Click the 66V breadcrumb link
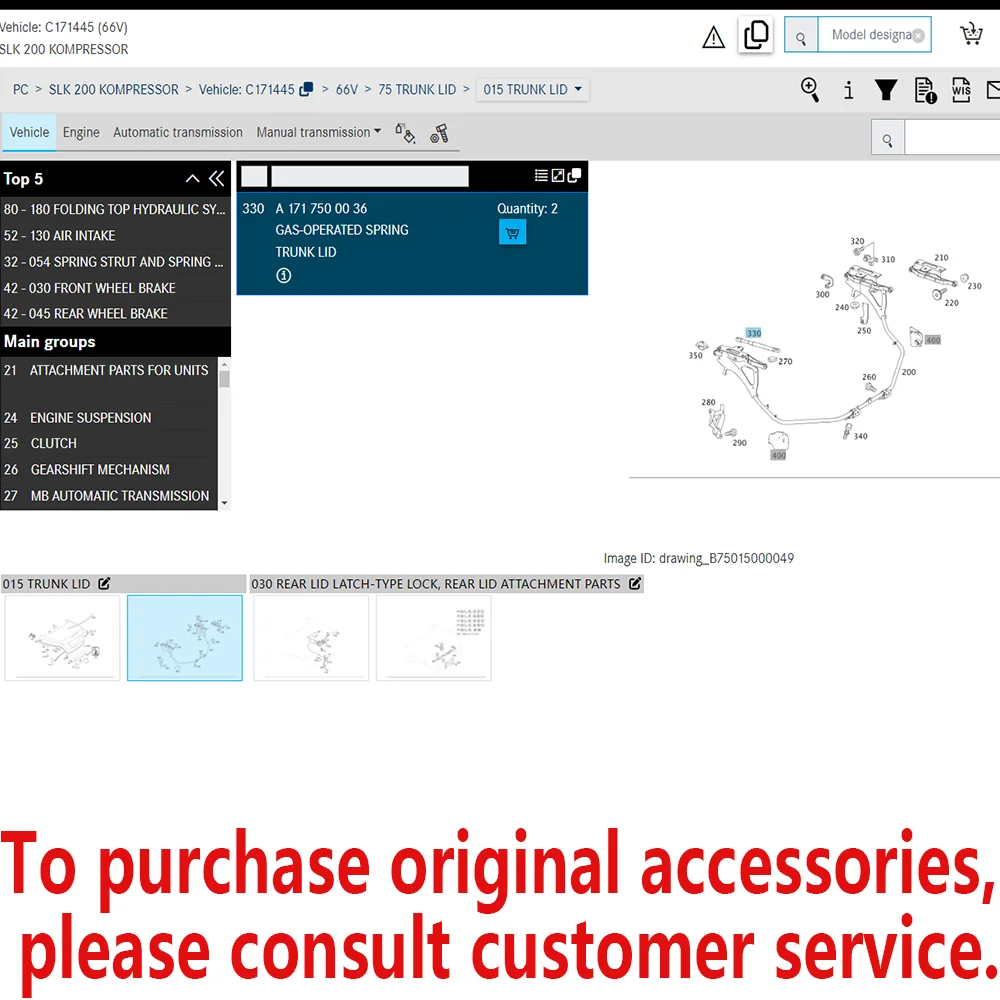The height and width of the screenshot is (1000, 1000). click(347, 89)
